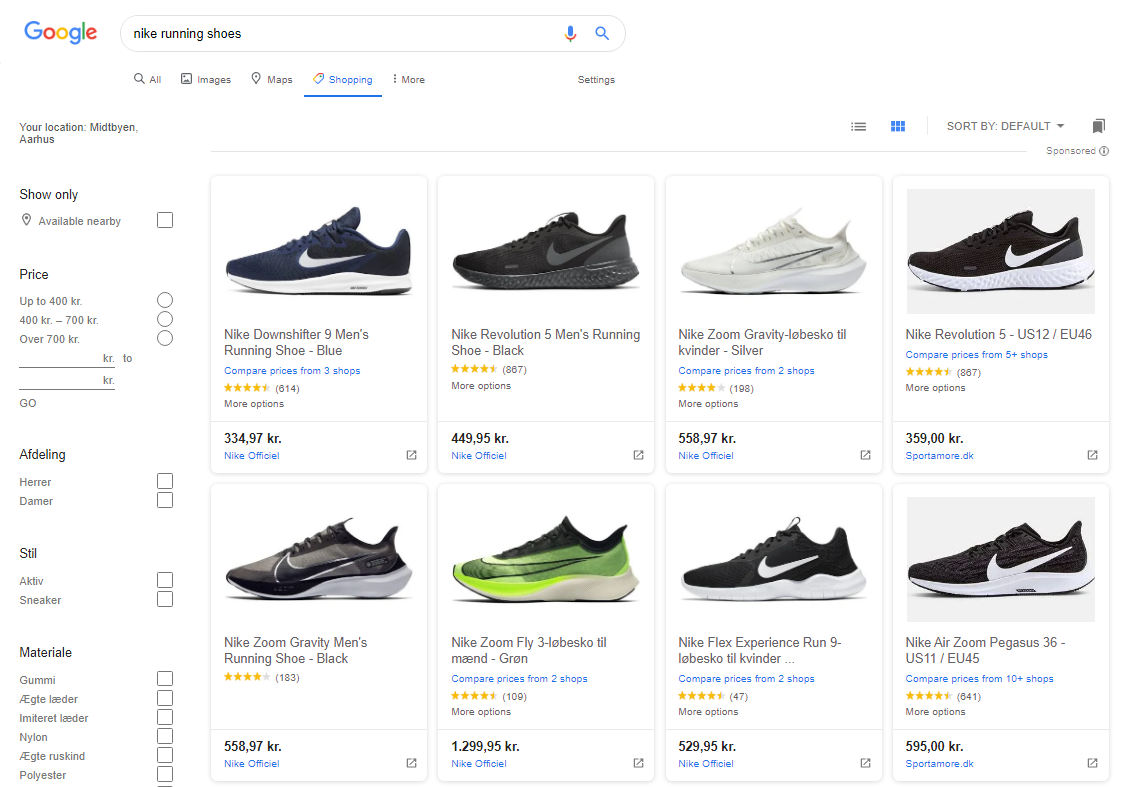Check the Herrer department filter

tap(165, 481)
